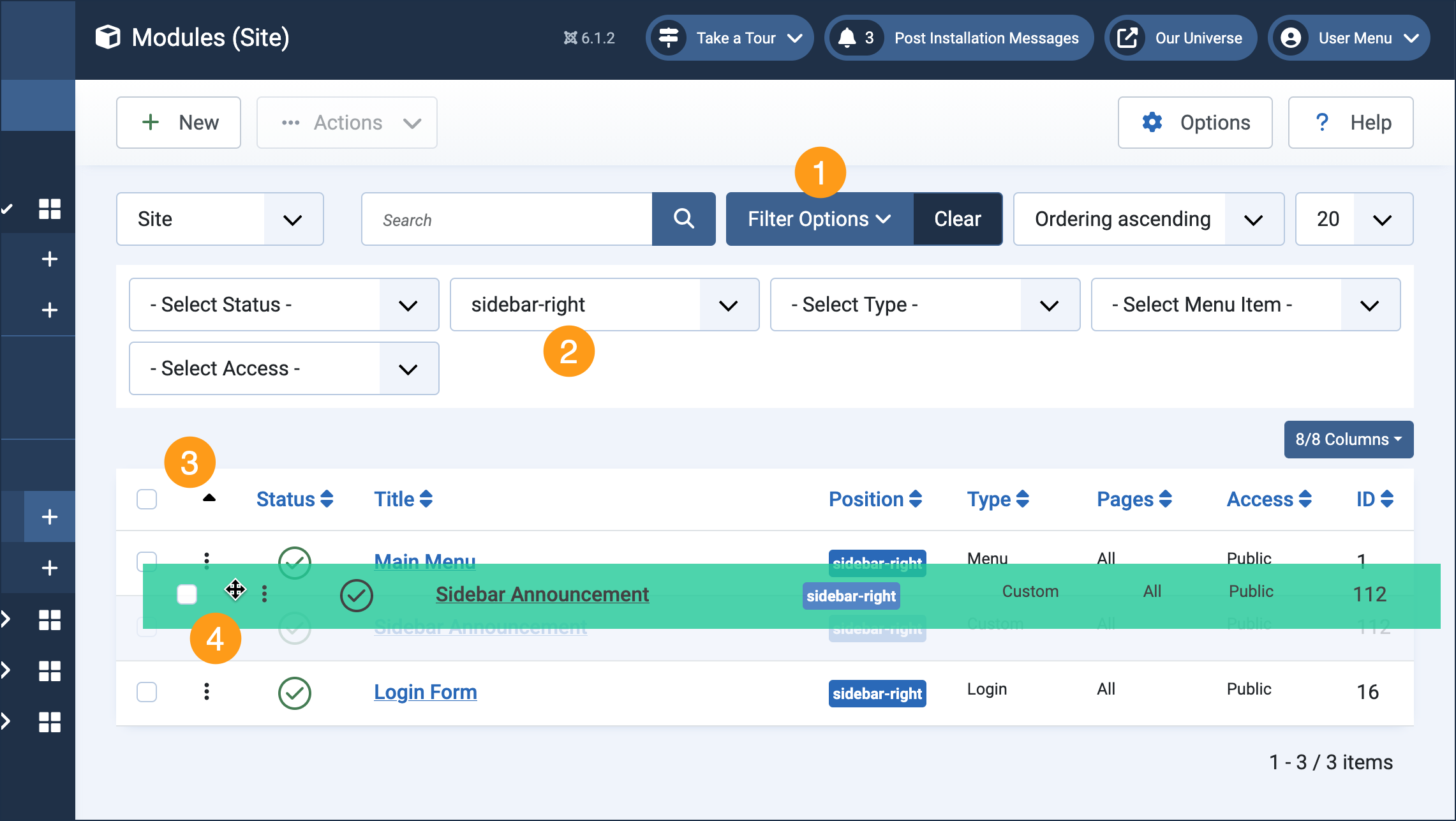Clear all filters

[x=958, y=219]
